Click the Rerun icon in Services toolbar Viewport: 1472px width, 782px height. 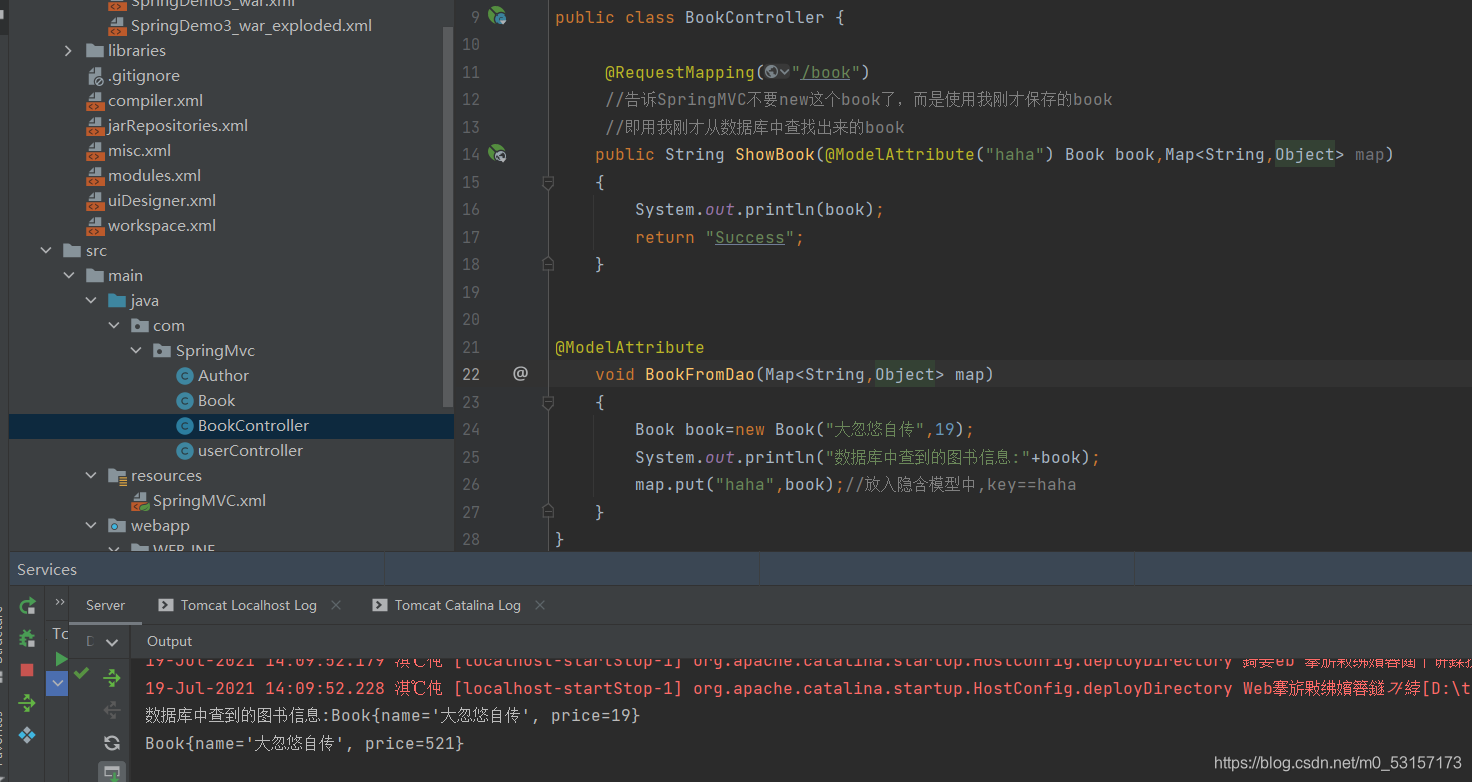[28, 605]
